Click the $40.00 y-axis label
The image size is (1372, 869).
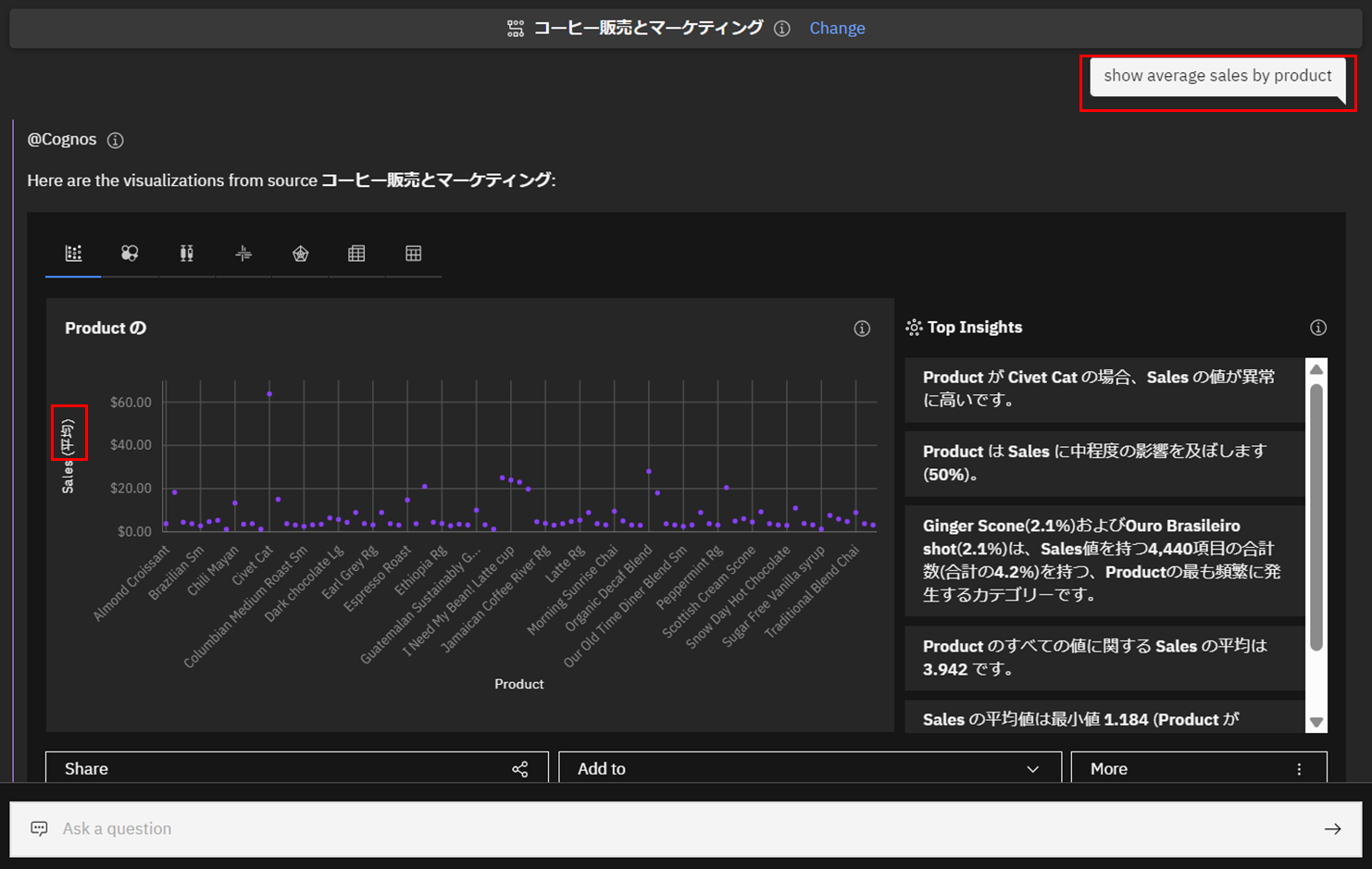click(x=131, y=445)
